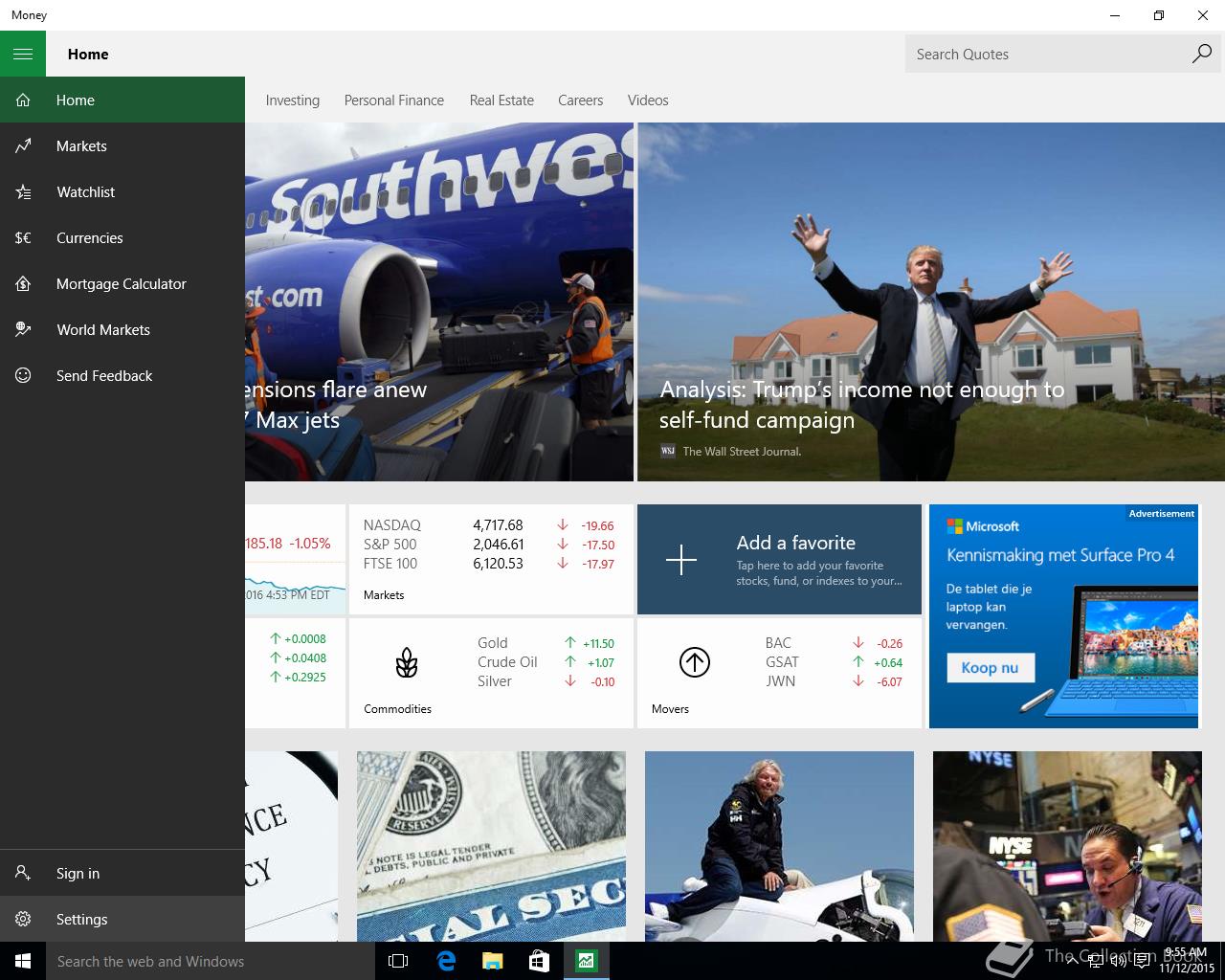Open the Richard Branson article thumbnail
Viewport: 1225px width, 980px height.
779,846
